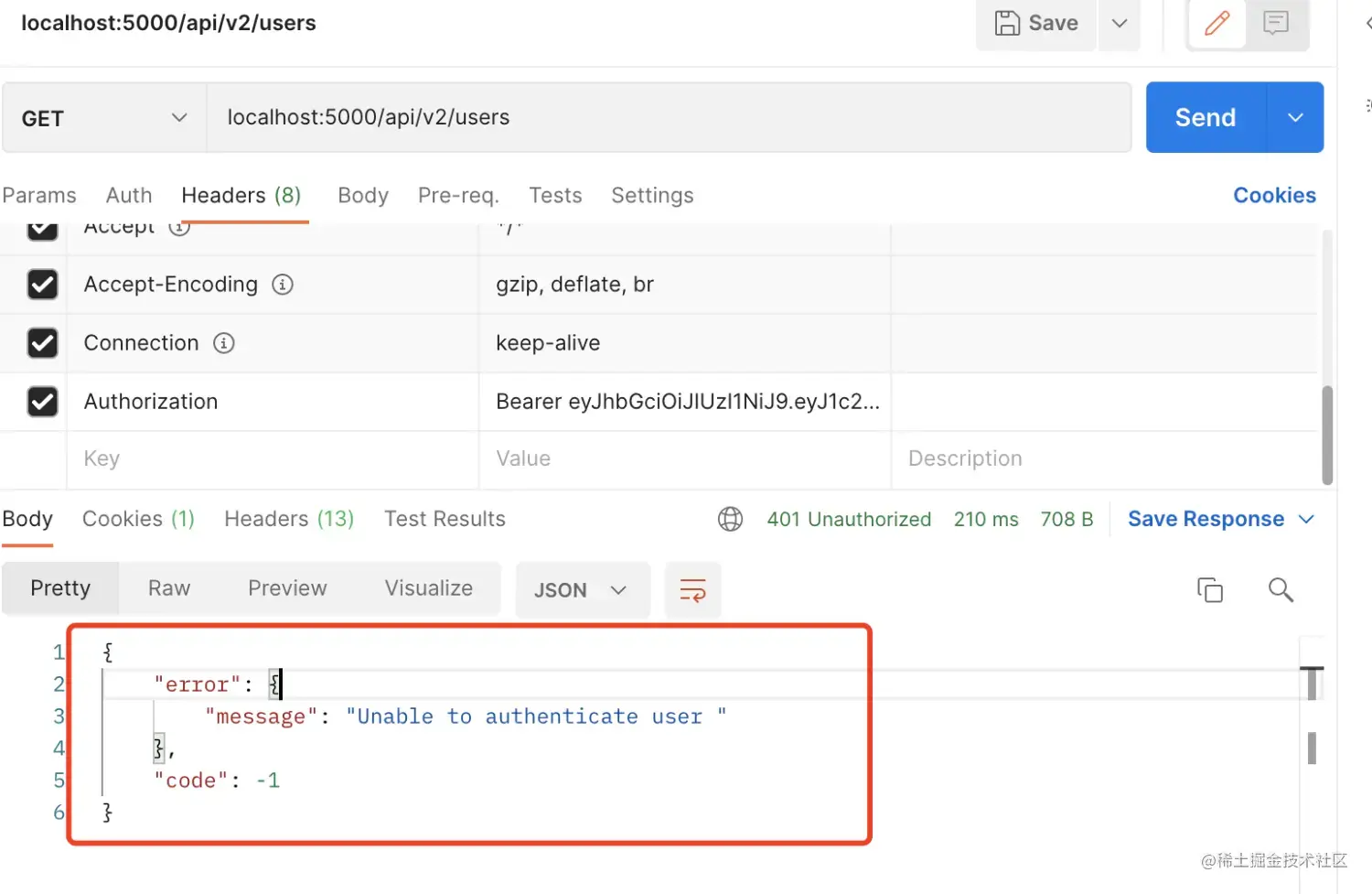The width and height of the screenshot is (1372, 894).
Task: Open the response Cookies (1) tab
Action: coord(138,520)
